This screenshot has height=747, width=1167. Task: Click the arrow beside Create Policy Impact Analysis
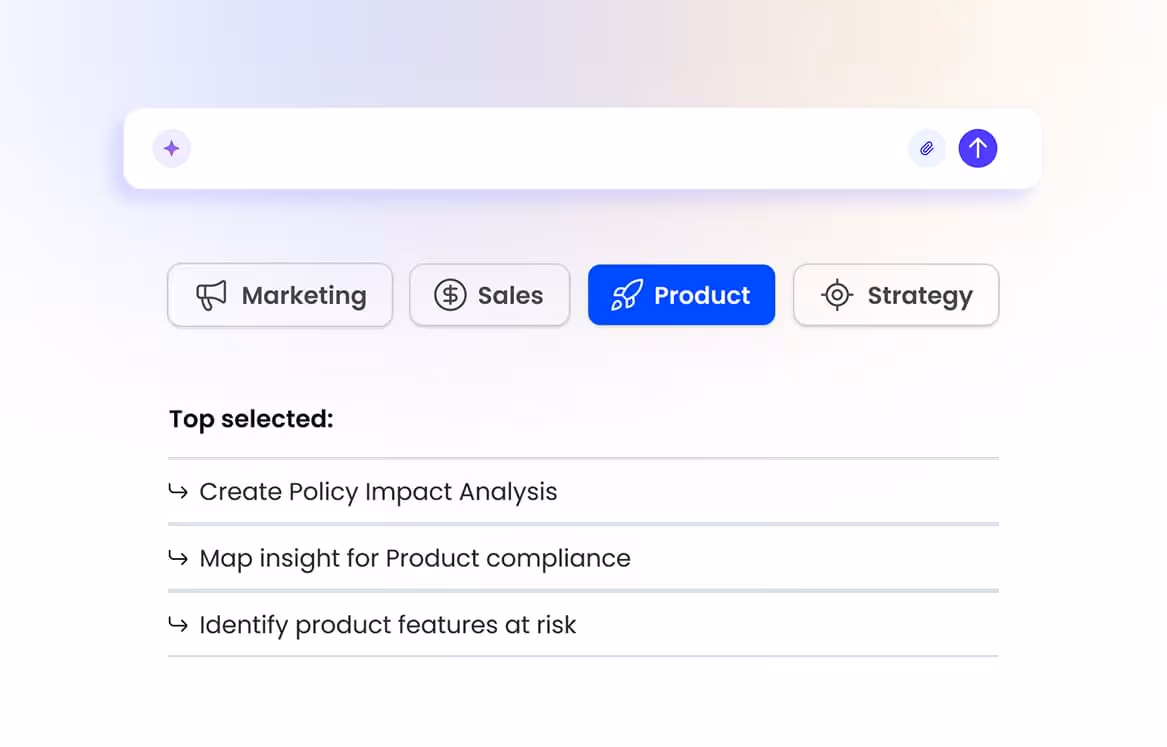click(178, 491)
